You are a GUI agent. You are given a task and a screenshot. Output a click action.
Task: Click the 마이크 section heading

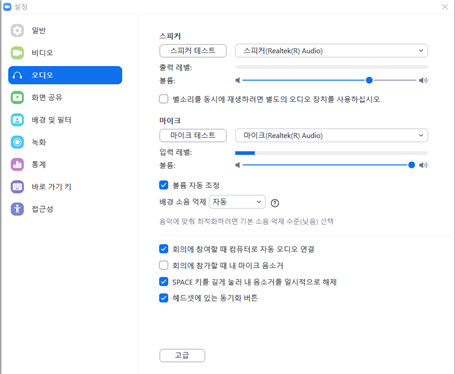pyautogui.click(x=170, y=121)
